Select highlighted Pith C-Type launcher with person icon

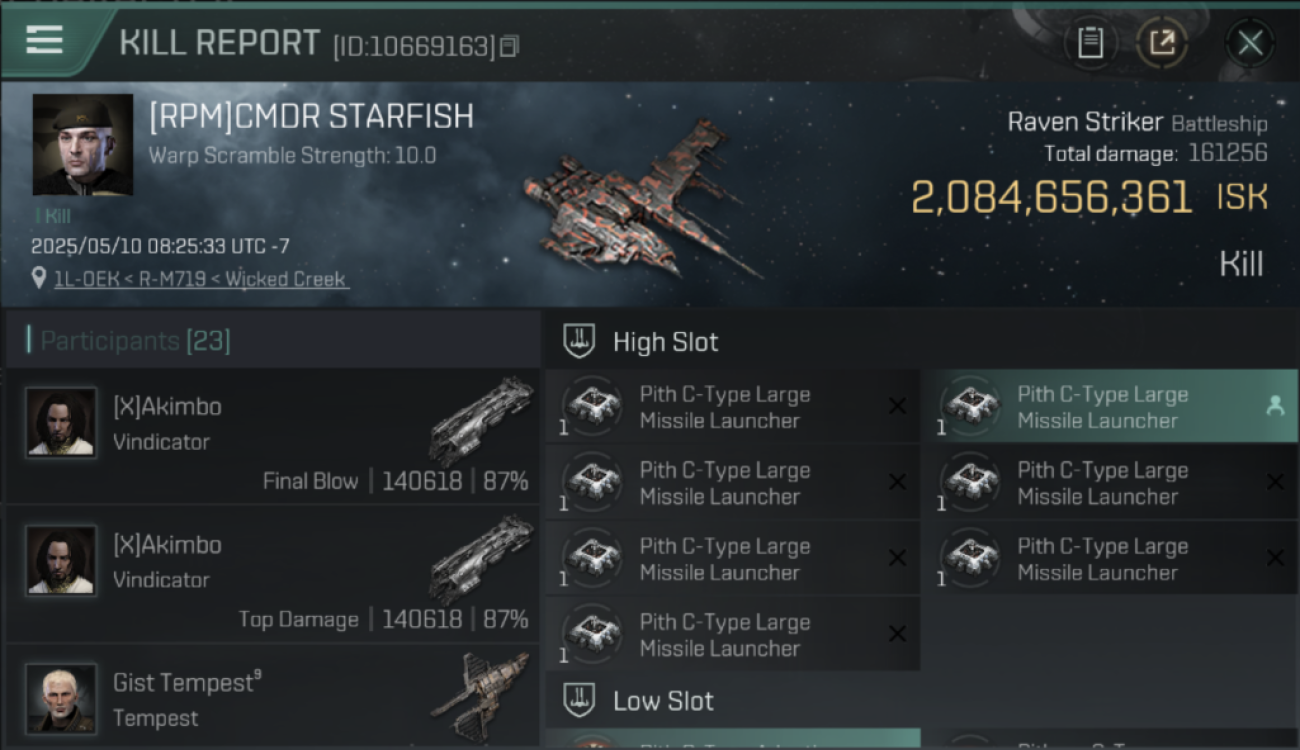click(1109, 406)
